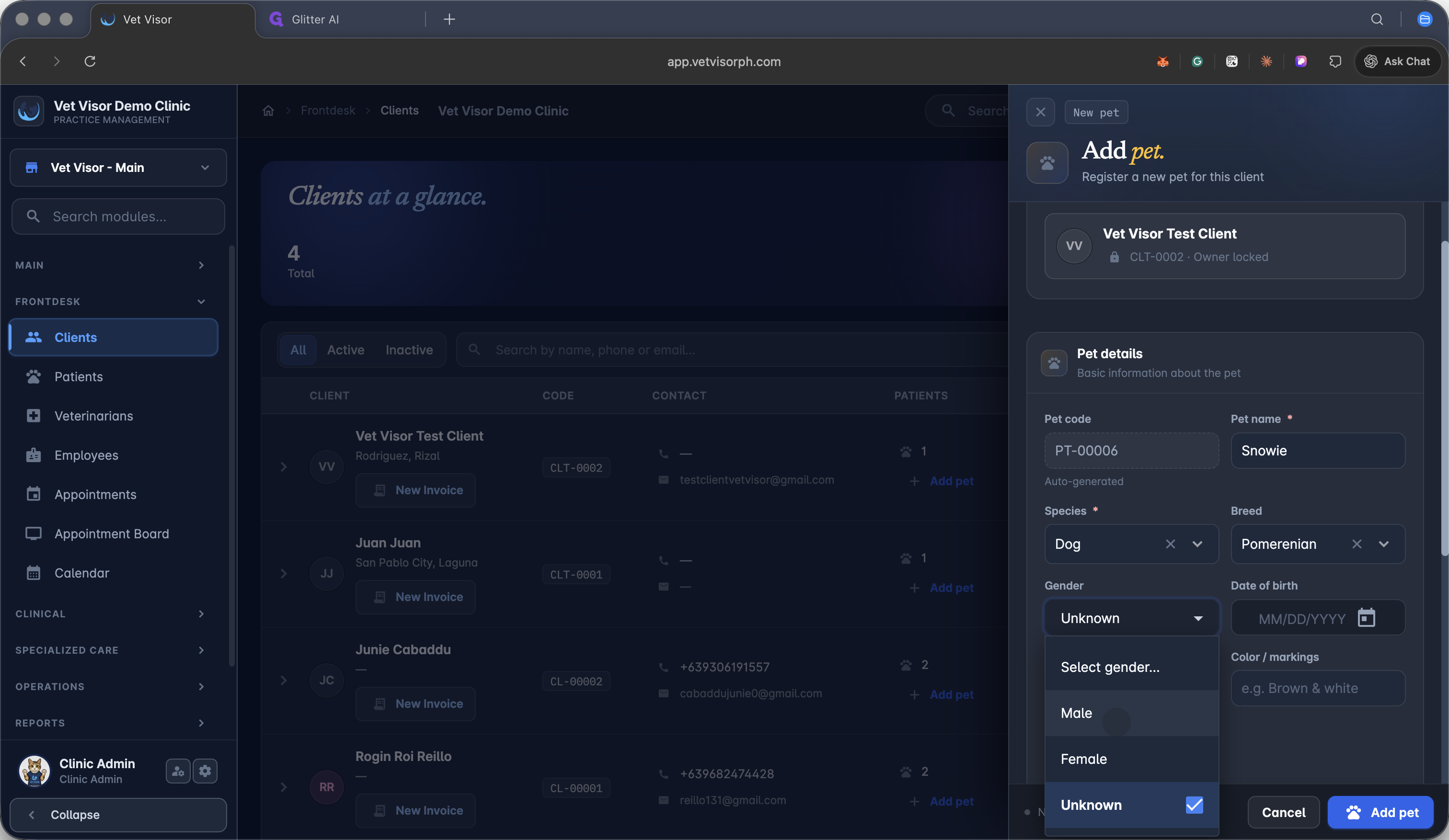Expand the Juan Juan client row
The width and height of the screenshot is (1449, 840).
click(284, 573)
